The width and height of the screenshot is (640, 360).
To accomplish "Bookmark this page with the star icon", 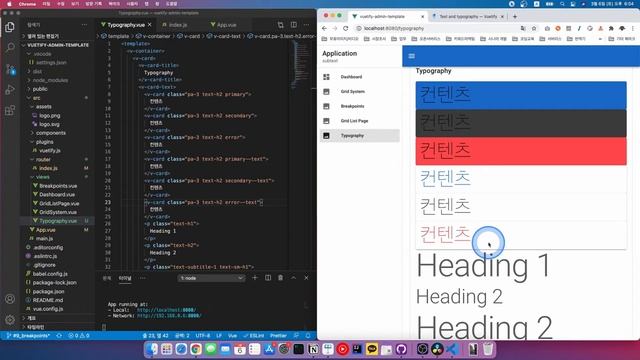I will coord(534,28).
